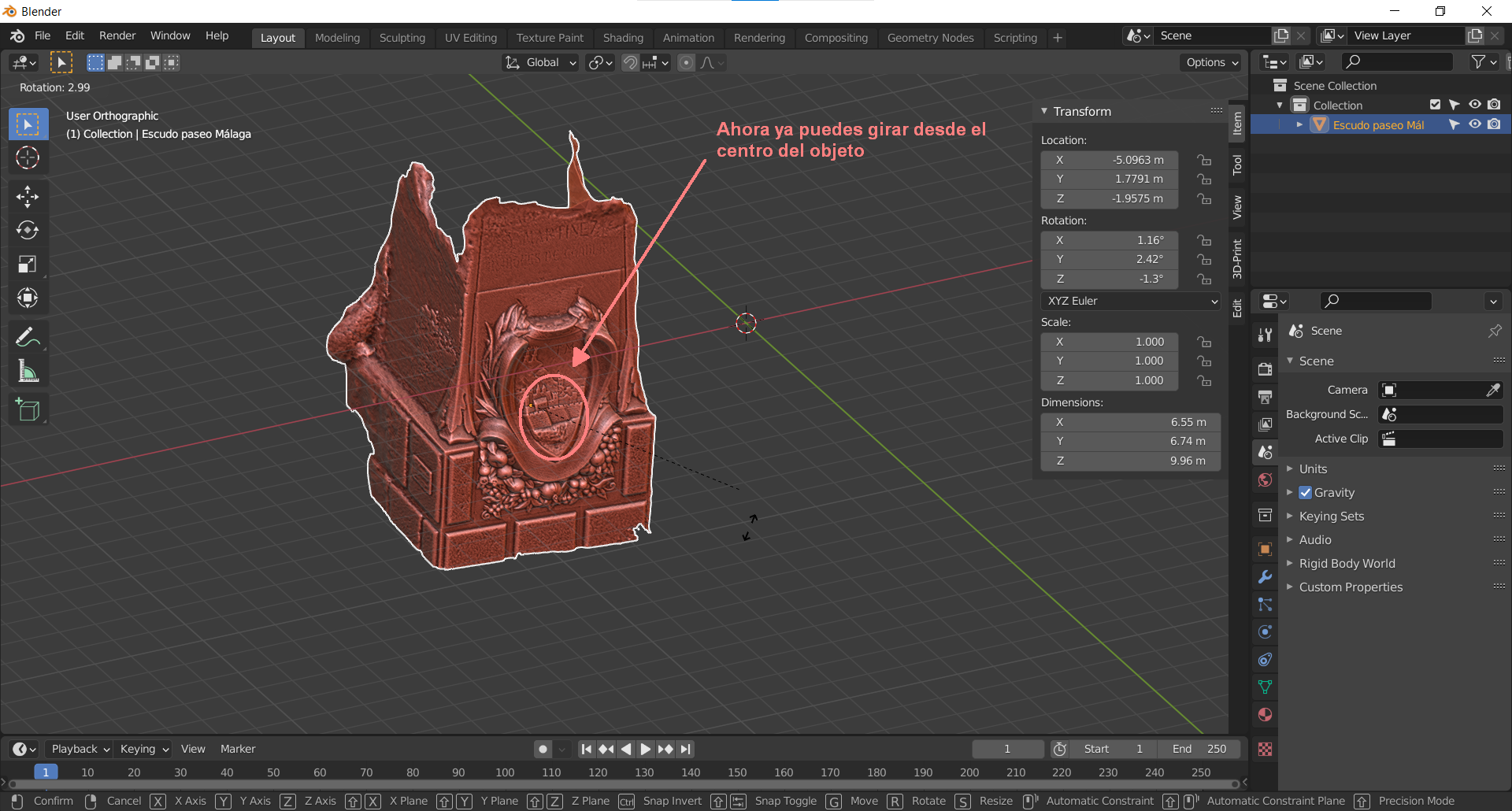The height and width of the screenshot is (811, 1512).
Task: Toggle snapping magnet in header
Action: pos(630,62)
